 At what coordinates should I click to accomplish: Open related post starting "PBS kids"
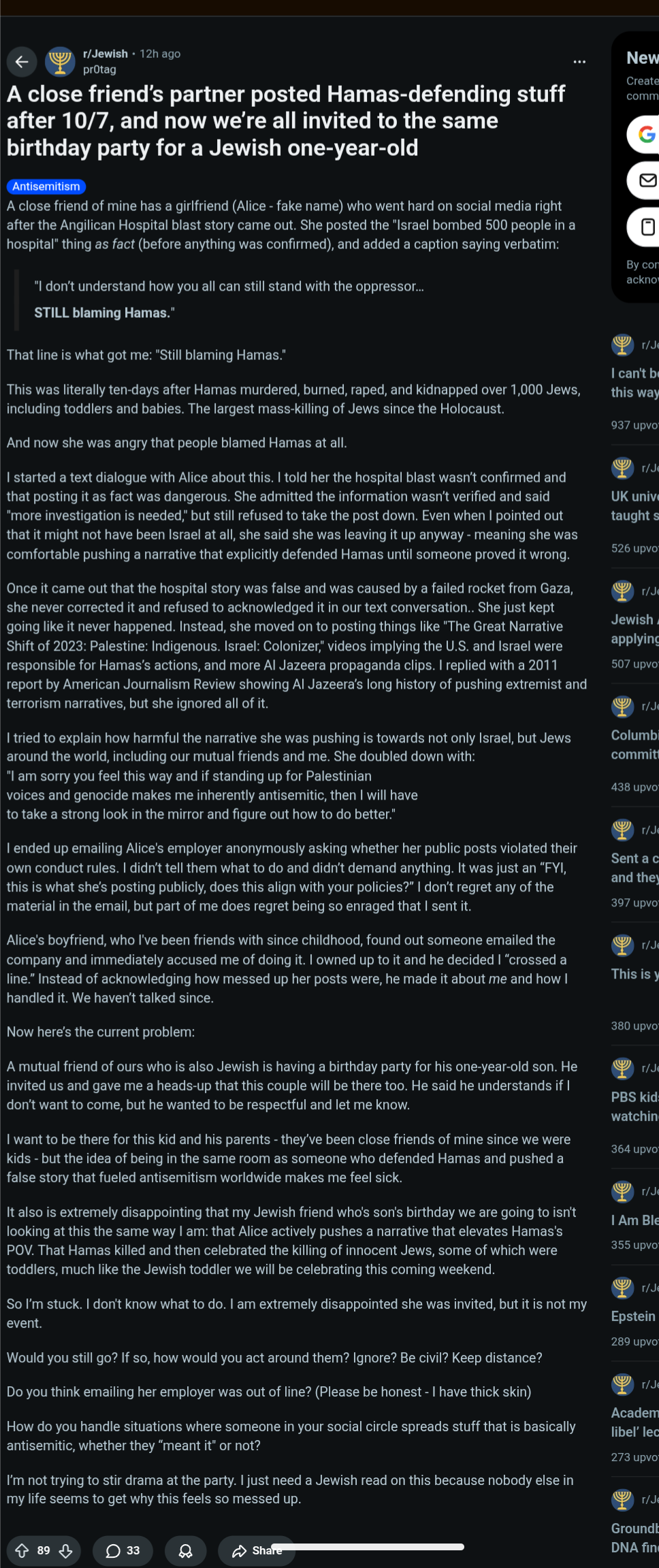634,1106
